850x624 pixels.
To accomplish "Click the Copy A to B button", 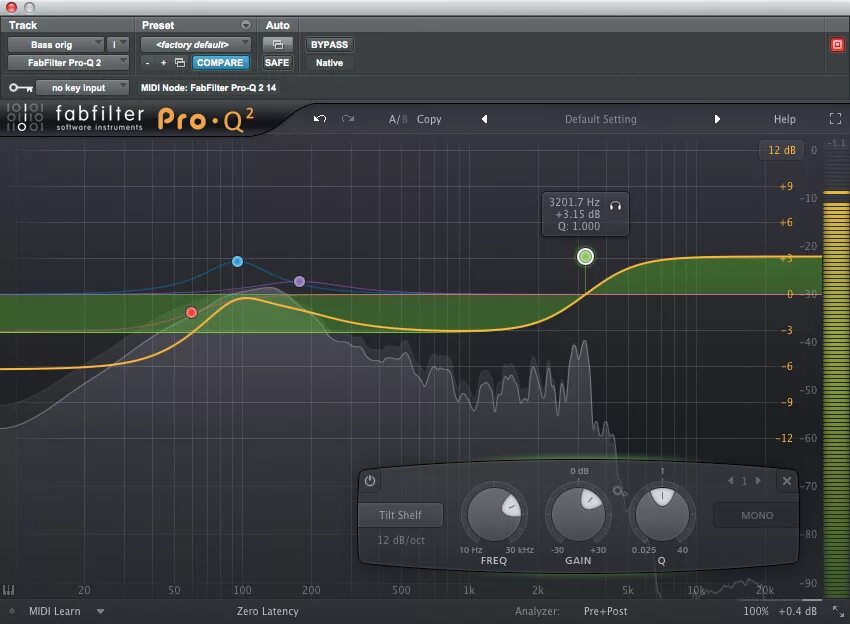I will pos(429,119).
